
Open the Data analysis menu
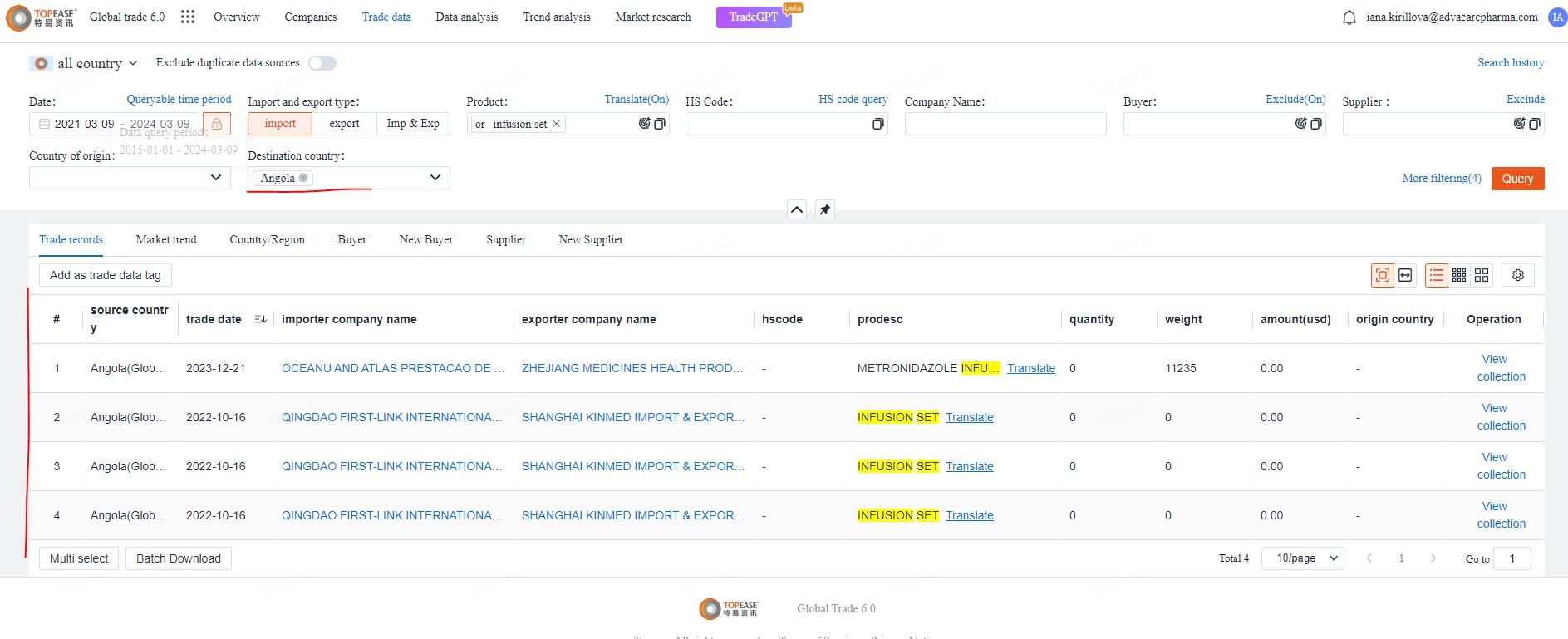(467, 17)
